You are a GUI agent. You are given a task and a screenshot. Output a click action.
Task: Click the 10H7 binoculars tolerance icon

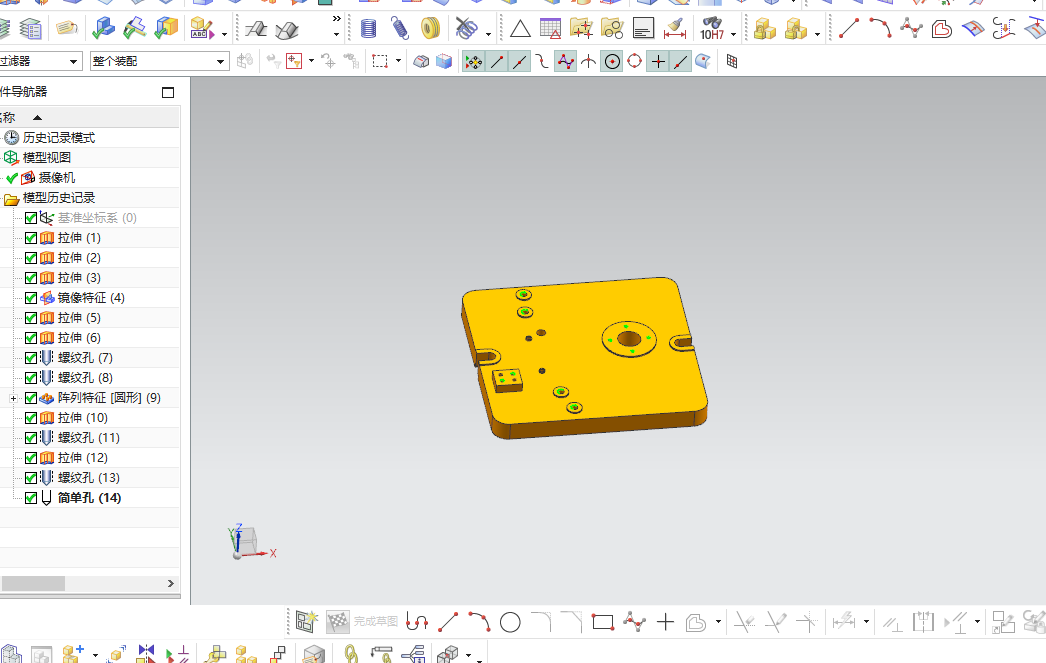click(x=712, y=29)
